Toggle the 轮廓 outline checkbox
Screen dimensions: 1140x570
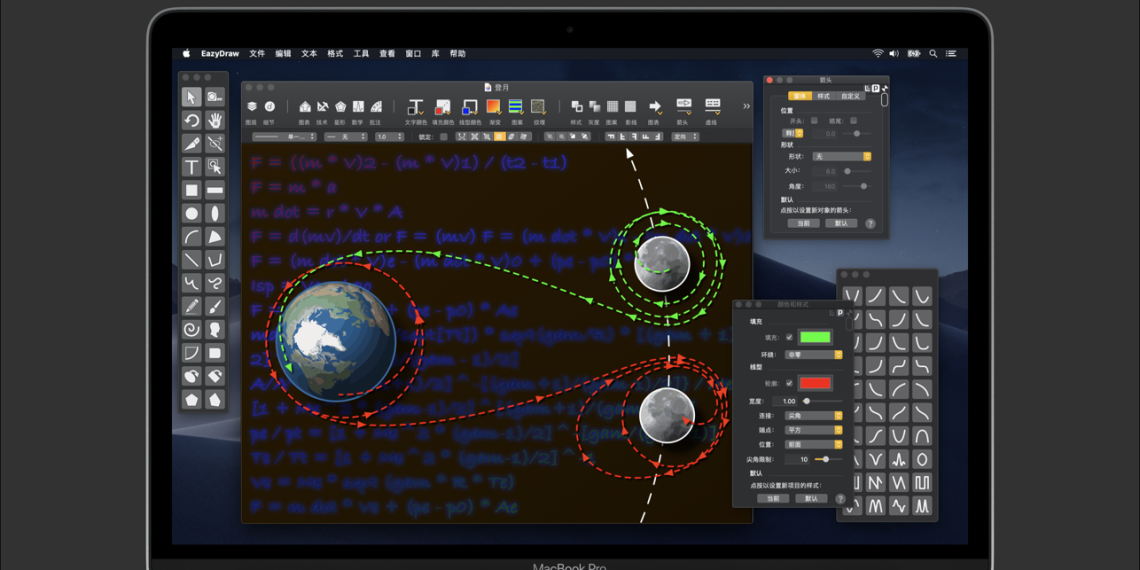coord(790,383)
